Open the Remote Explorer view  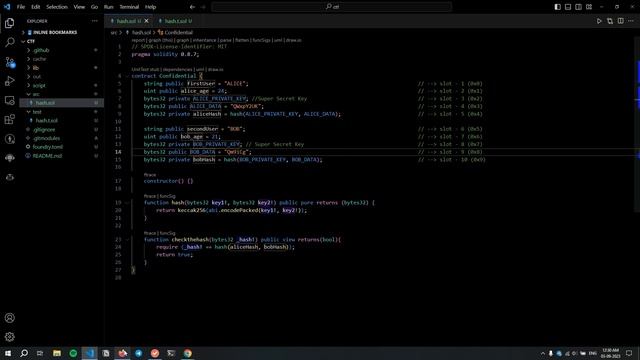tap(9, 100)
